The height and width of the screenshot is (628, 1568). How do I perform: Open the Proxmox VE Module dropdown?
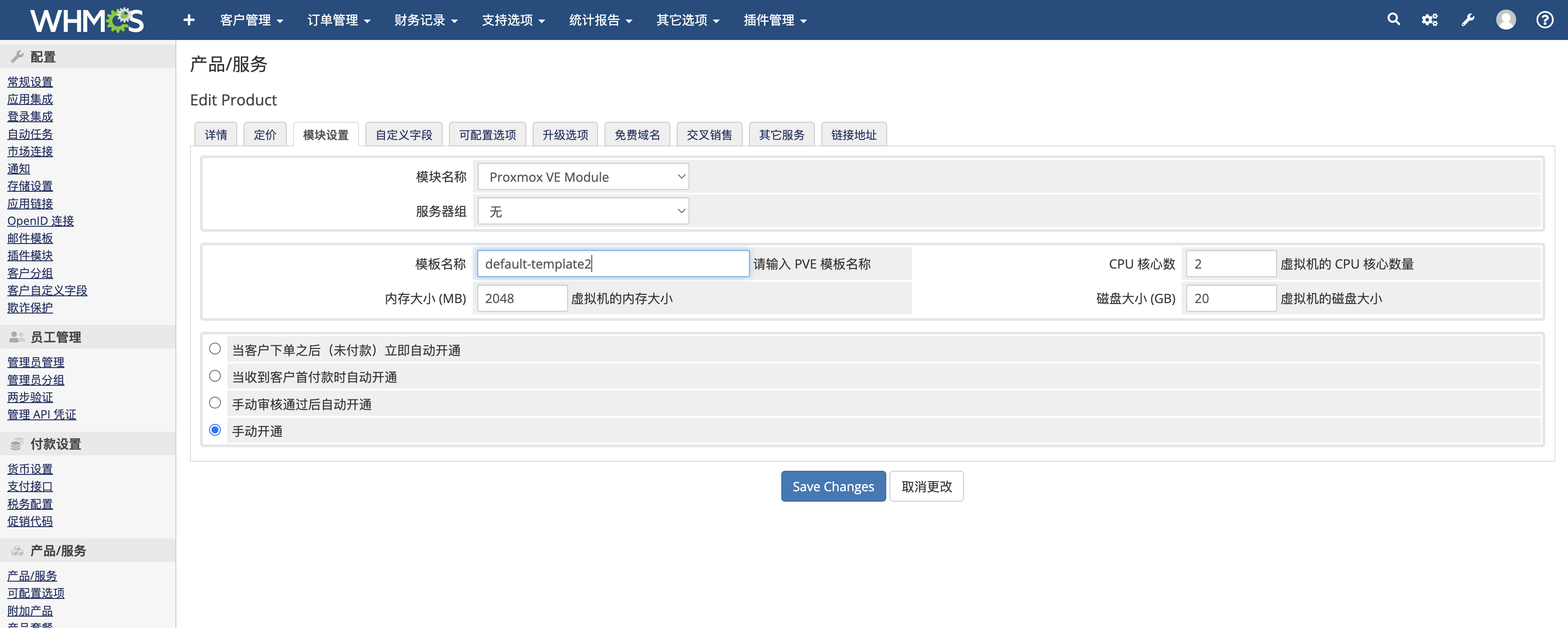click(x=583, y=176)
